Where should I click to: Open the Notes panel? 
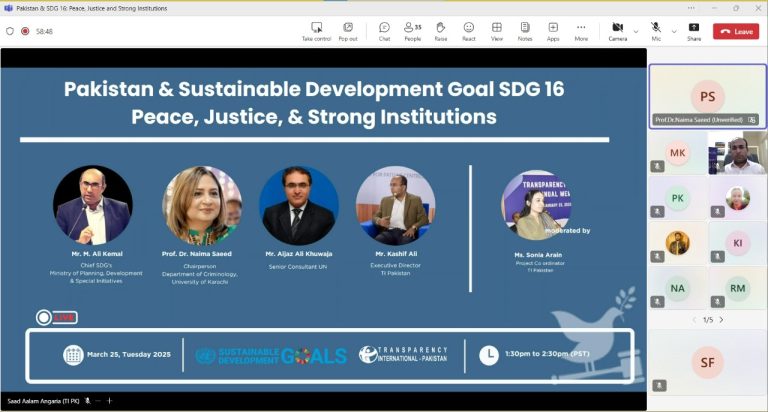click(x=525, y=30)
